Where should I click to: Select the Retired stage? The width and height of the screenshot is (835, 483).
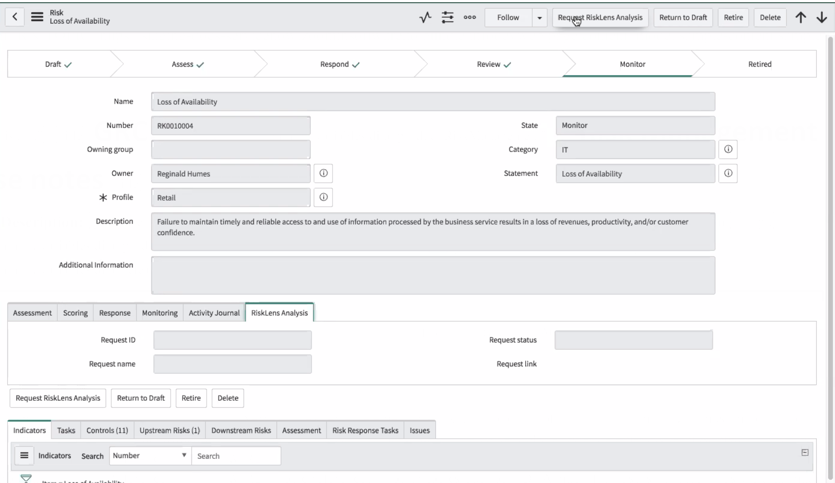(760, 64)
